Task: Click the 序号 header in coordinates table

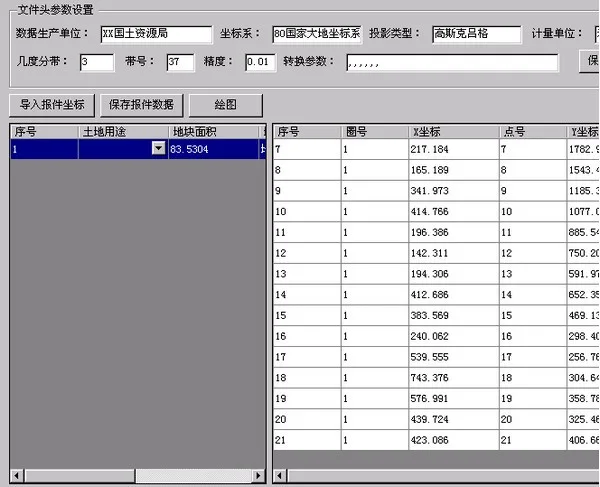Action: pyautogui.click(x=307, y=132)
